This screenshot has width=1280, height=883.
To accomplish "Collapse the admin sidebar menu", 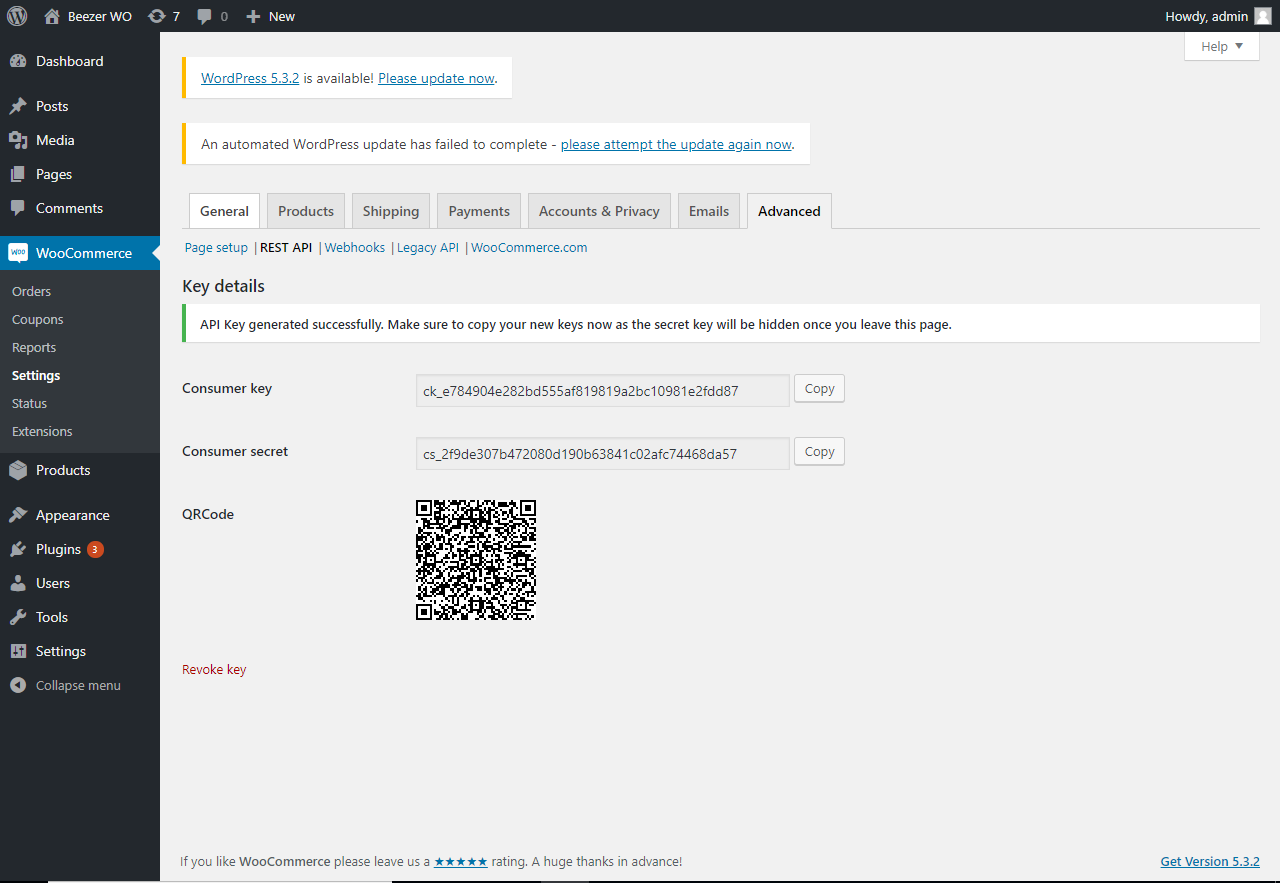I will (x=77, y=685).
